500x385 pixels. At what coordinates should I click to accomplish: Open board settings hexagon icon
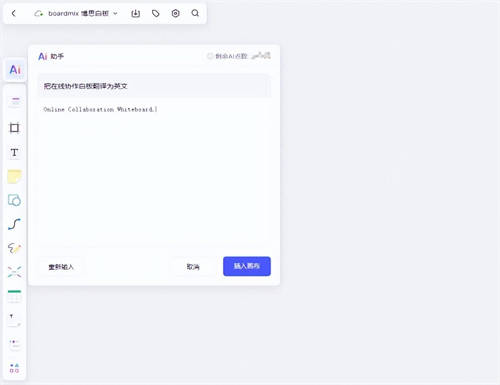point(175,13)
